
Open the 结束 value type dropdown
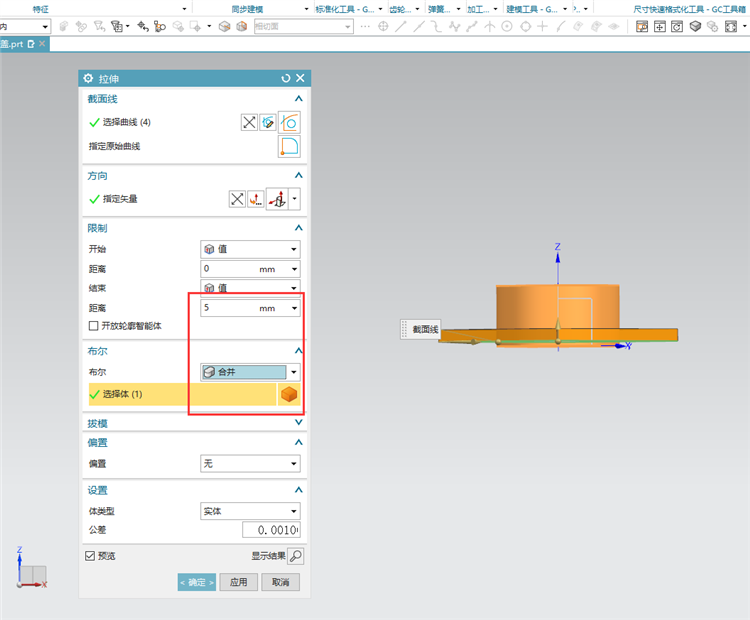pyautogui.click(x=250, y=288)
